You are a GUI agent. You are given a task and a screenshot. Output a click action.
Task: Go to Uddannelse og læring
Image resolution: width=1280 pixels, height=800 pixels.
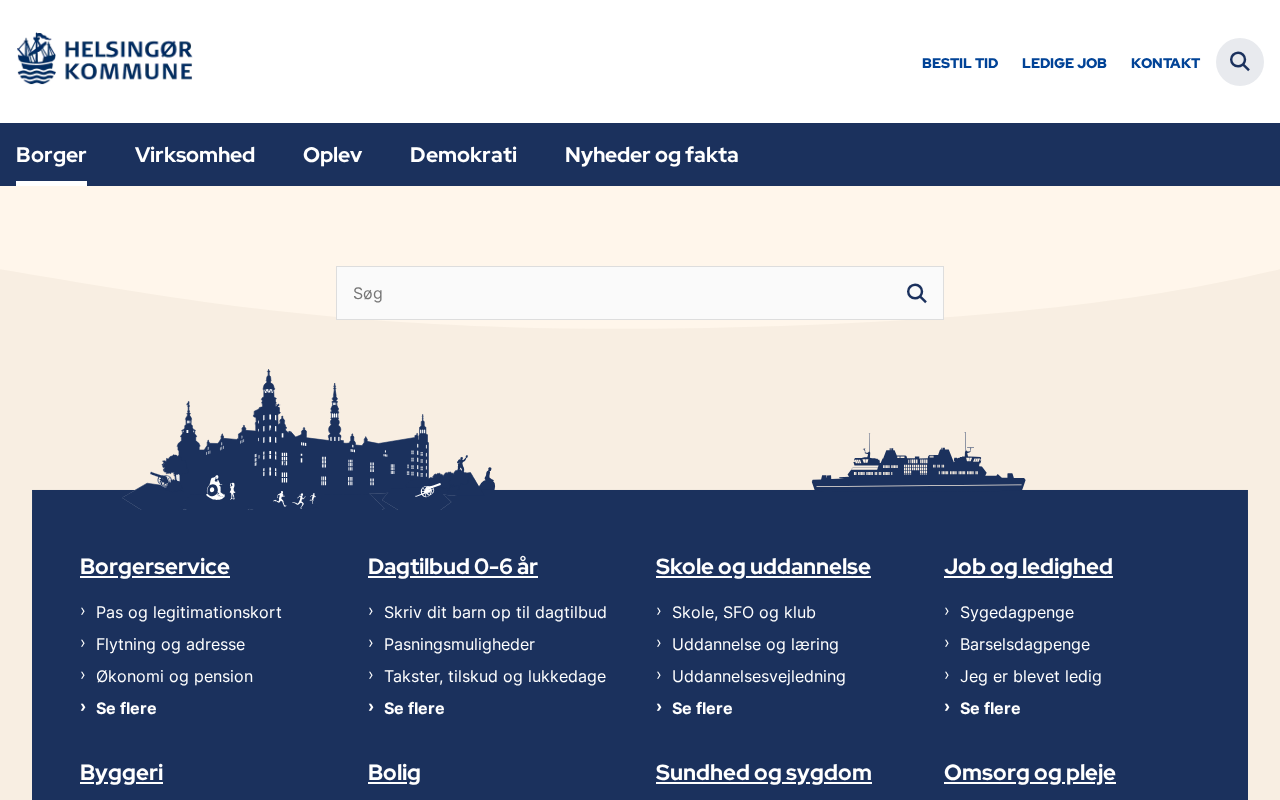point(755,644)
